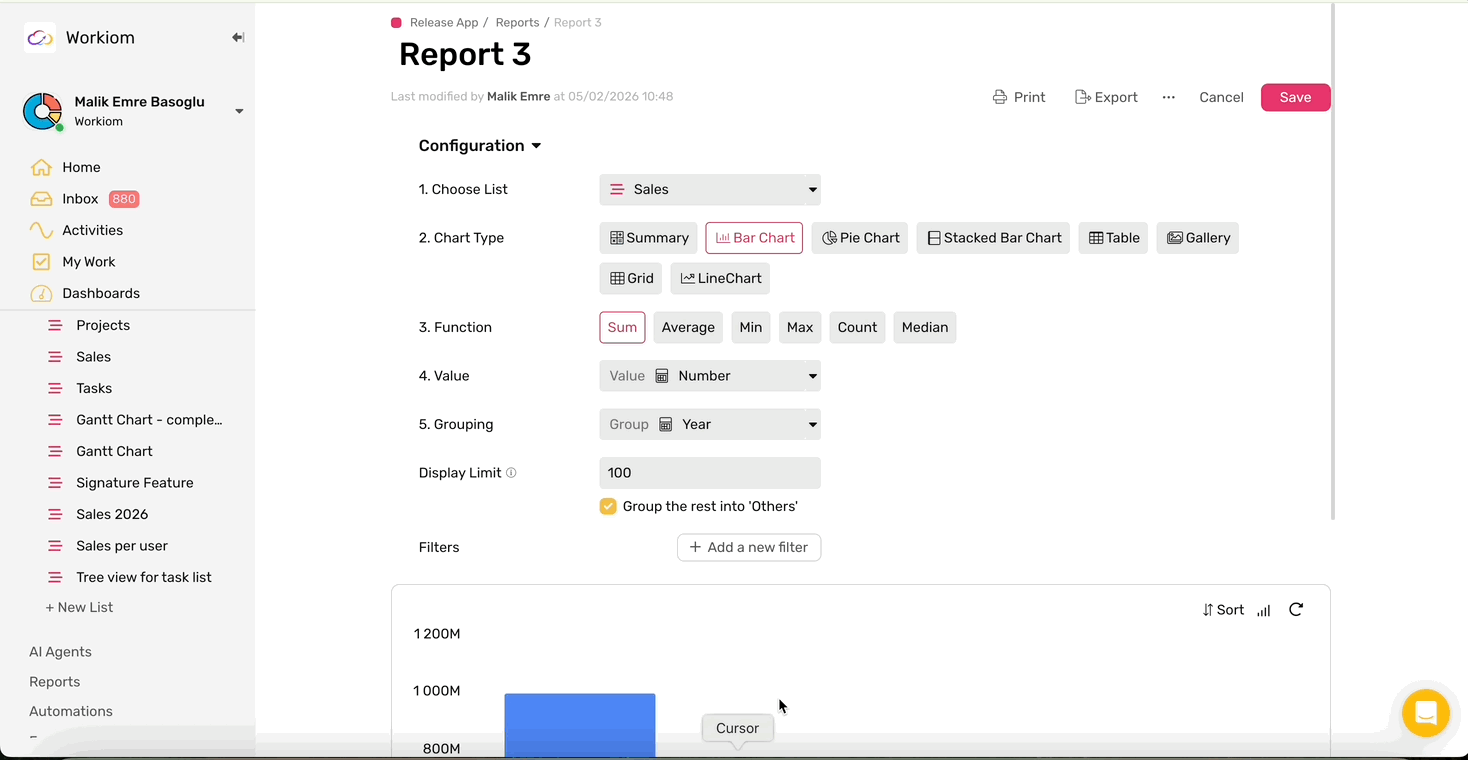1468x760 pixels.
Task: Click the My Work checkbox icon
Action: click(41, 262)
